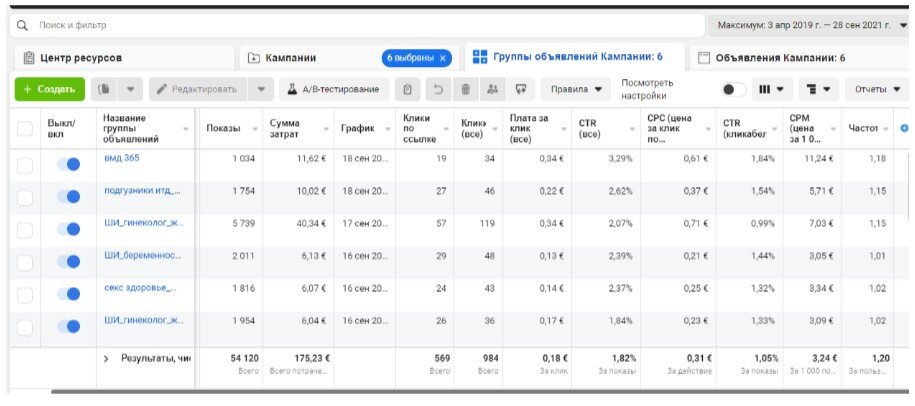Click sort arrow of 'График' column

point(387,129)
